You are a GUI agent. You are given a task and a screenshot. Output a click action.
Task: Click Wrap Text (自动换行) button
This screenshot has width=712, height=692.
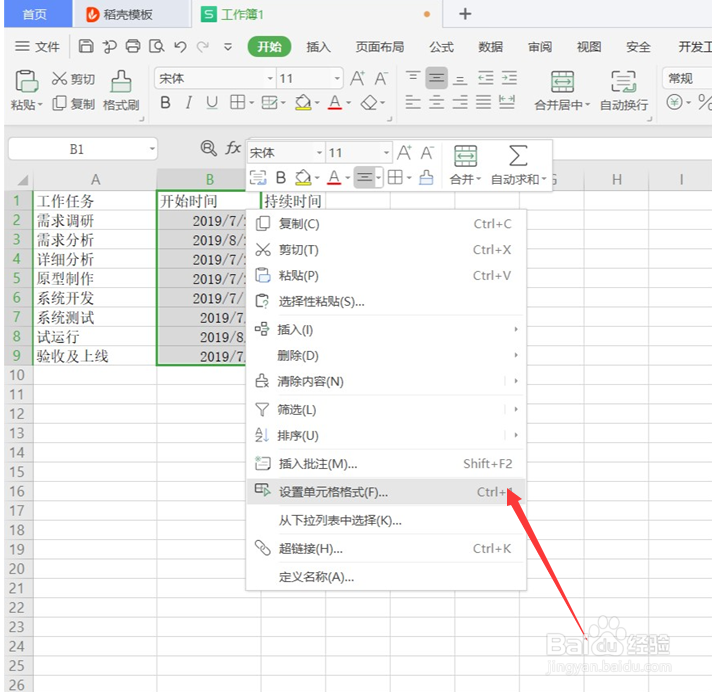624,91
